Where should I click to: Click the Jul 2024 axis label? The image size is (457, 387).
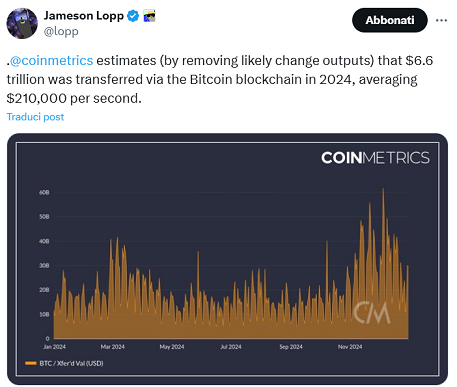[x=231, y=347]
